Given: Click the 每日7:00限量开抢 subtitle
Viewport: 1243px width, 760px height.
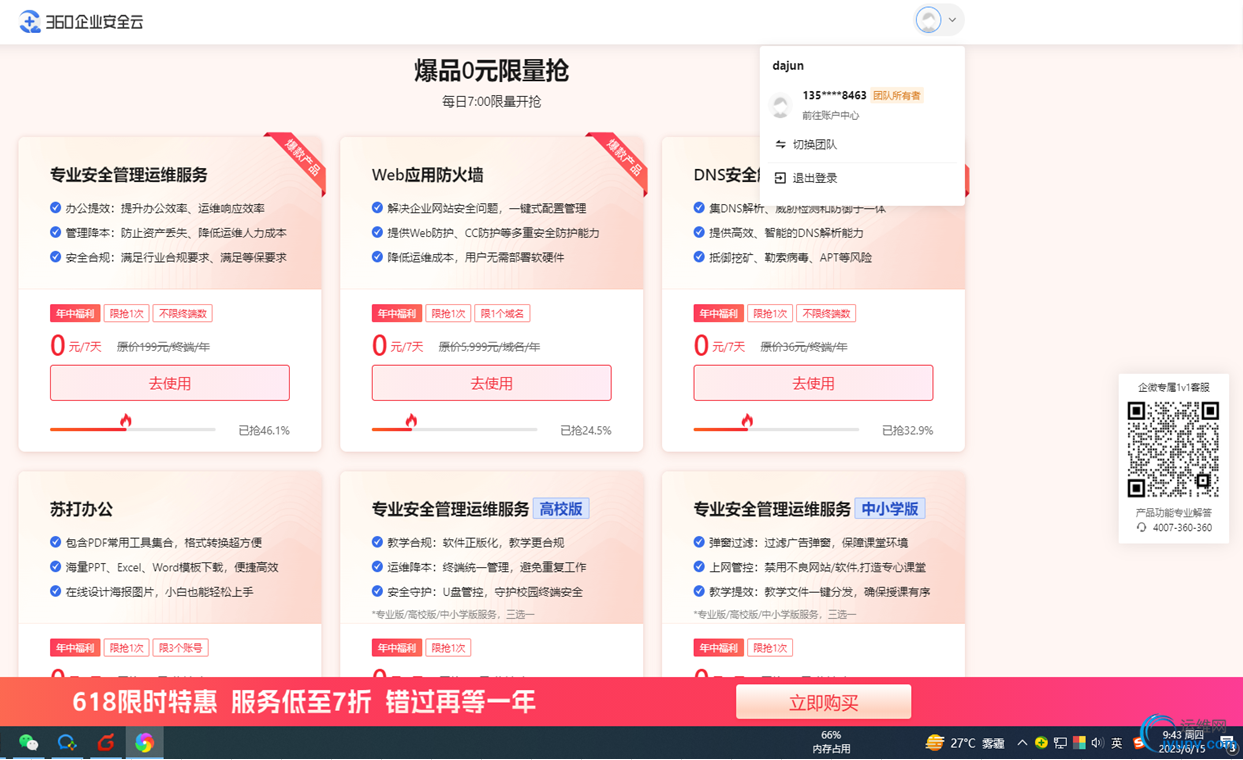Looking at the screenshot, I should (x=492, y=102).
